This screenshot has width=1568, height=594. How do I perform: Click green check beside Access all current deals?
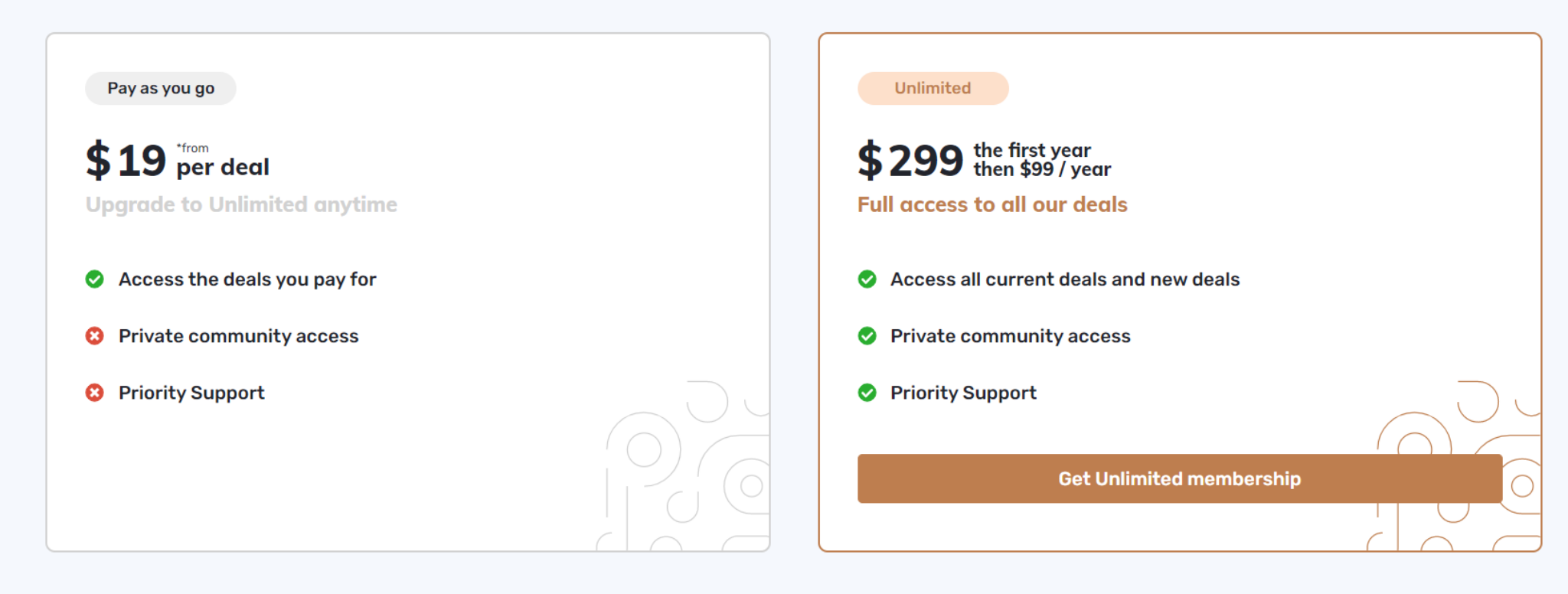point(867,279)
